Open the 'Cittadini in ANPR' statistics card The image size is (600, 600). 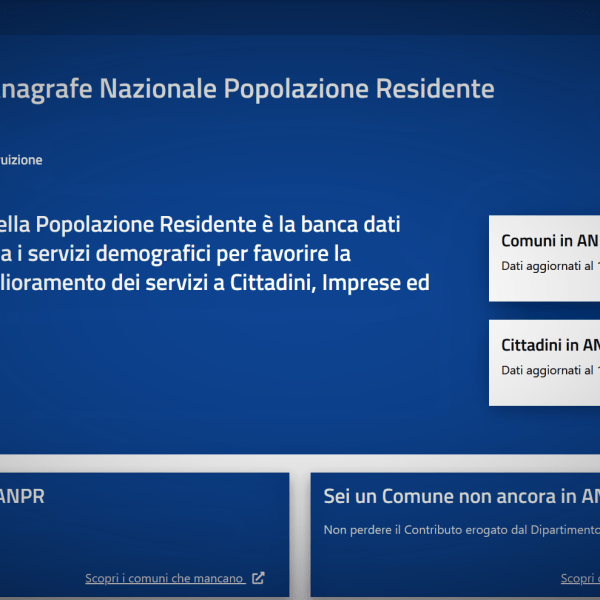545,363
